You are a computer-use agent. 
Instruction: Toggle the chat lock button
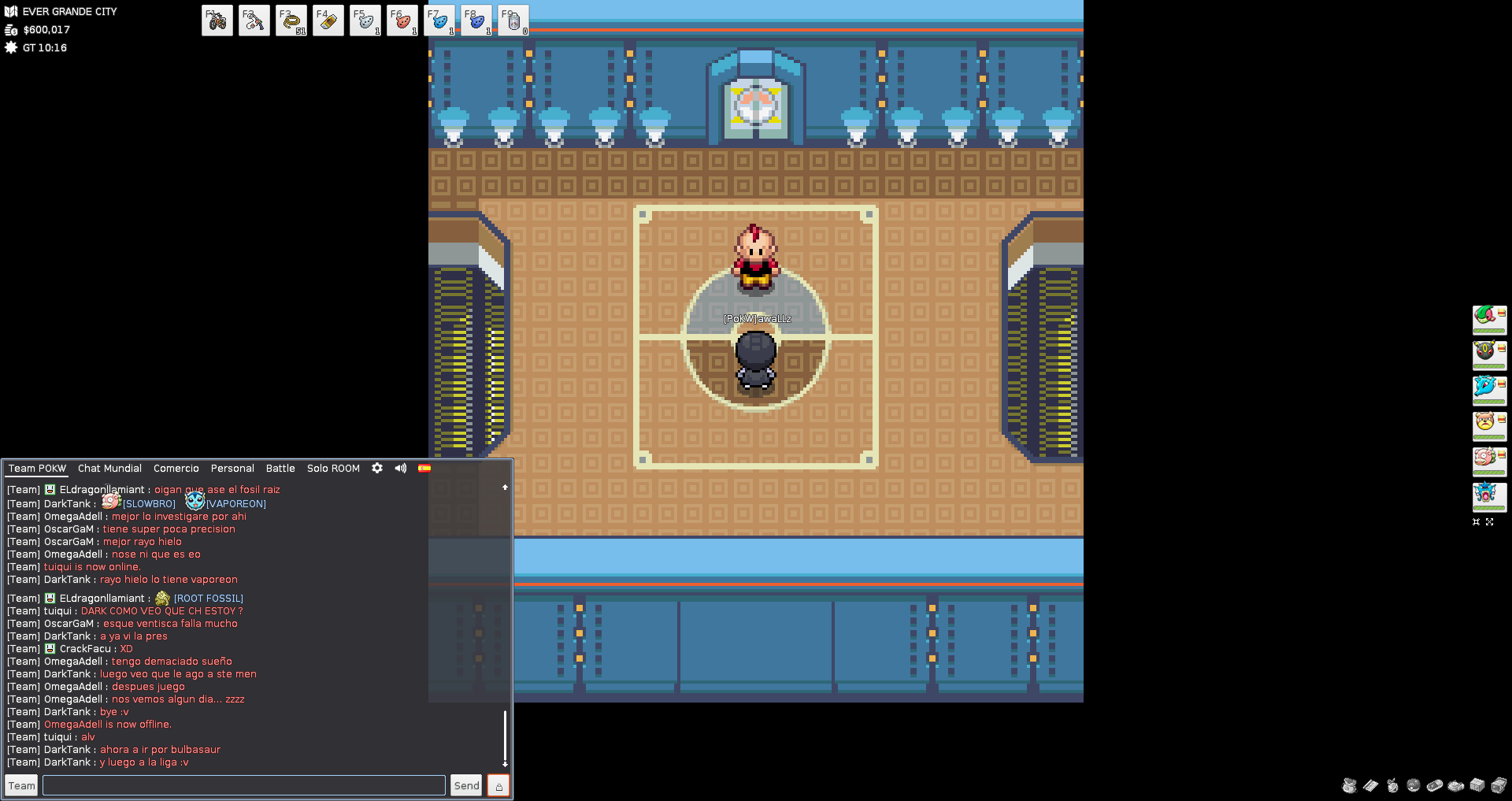point(498,785)
